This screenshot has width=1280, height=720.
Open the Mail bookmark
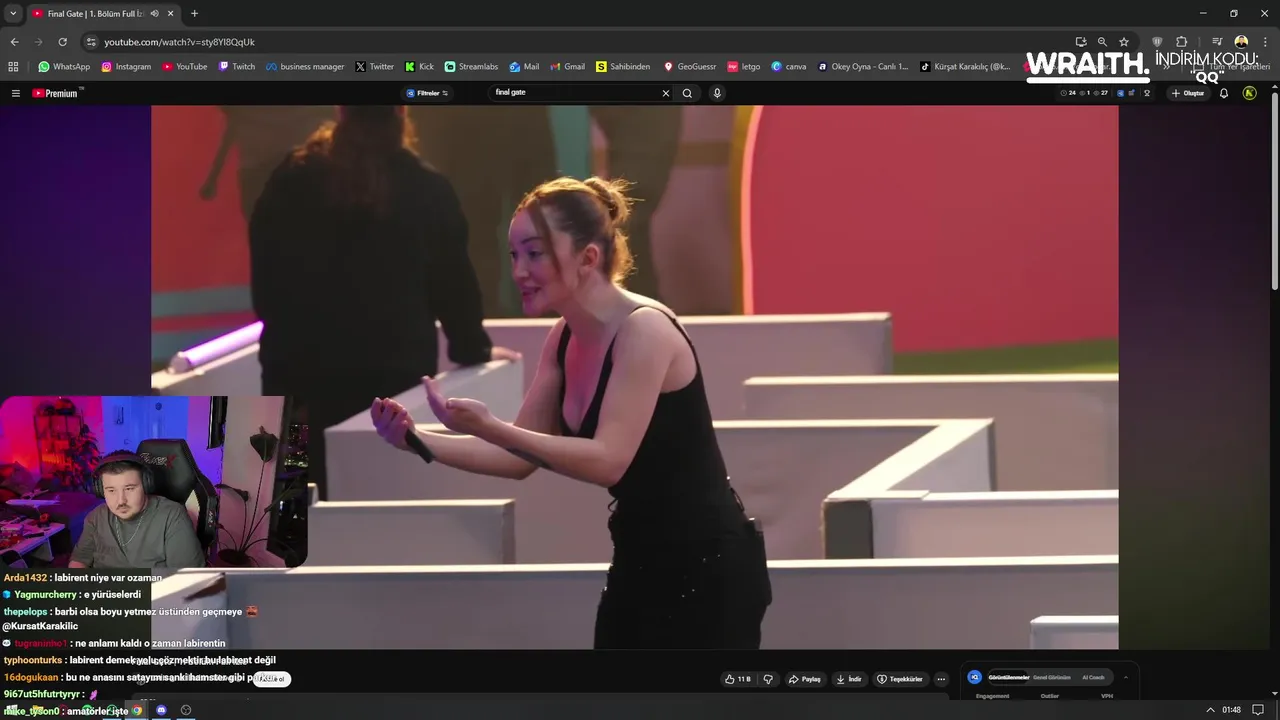coord(524,67)
